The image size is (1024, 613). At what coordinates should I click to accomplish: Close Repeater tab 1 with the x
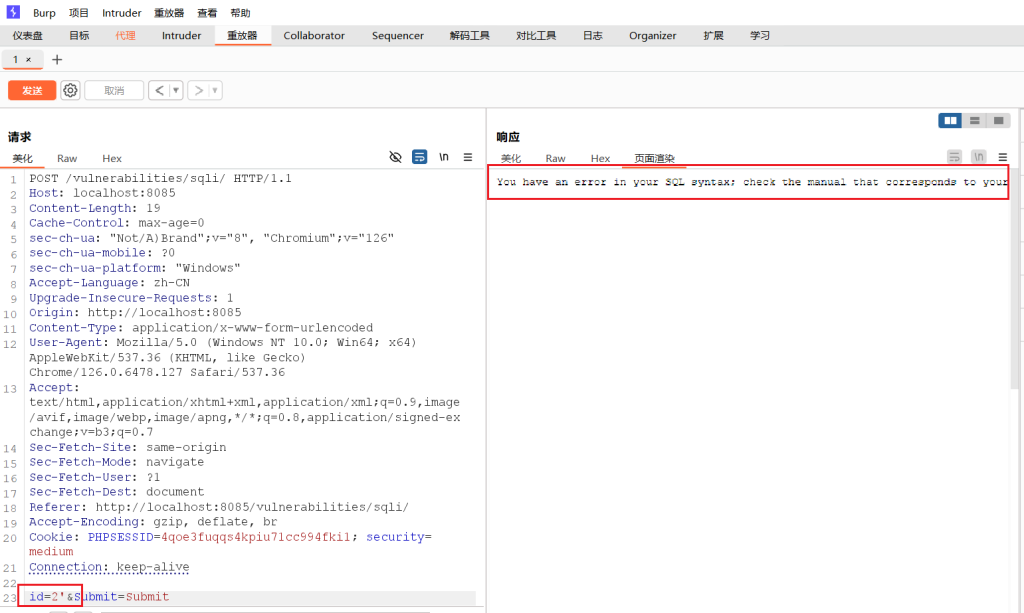(x=29, y=59)
